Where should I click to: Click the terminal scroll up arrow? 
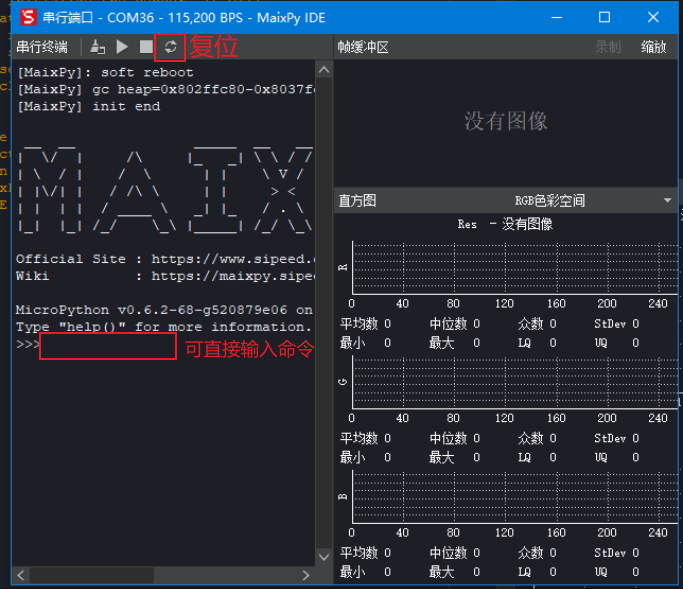(324, 70)
